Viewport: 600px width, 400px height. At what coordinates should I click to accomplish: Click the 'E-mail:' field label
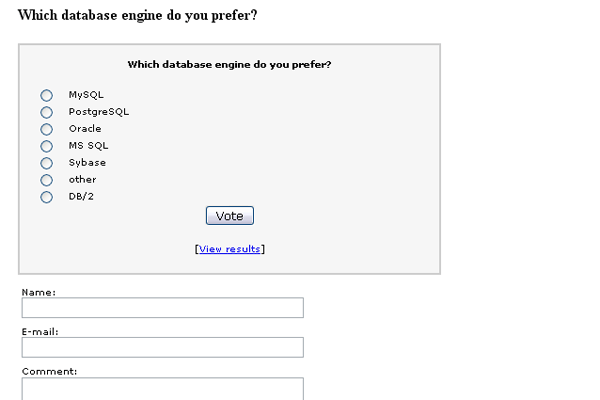click(x=41, y=331)
